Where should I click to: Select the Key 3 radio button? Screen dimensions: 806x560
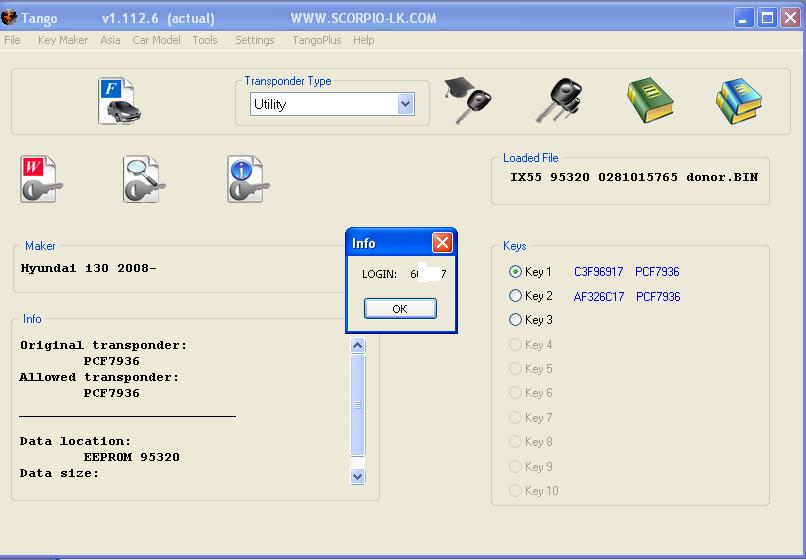515,320
